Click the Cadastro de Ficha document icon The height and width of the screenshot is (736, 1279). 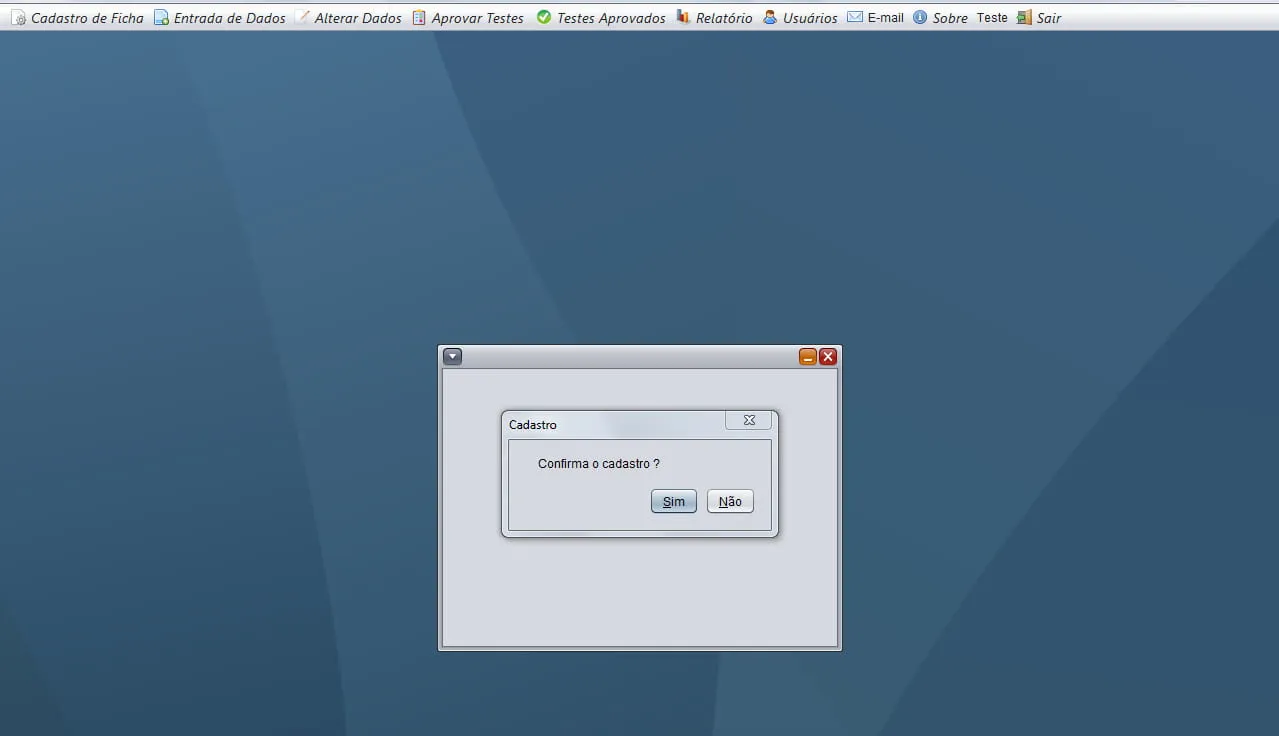click(18, 18)
